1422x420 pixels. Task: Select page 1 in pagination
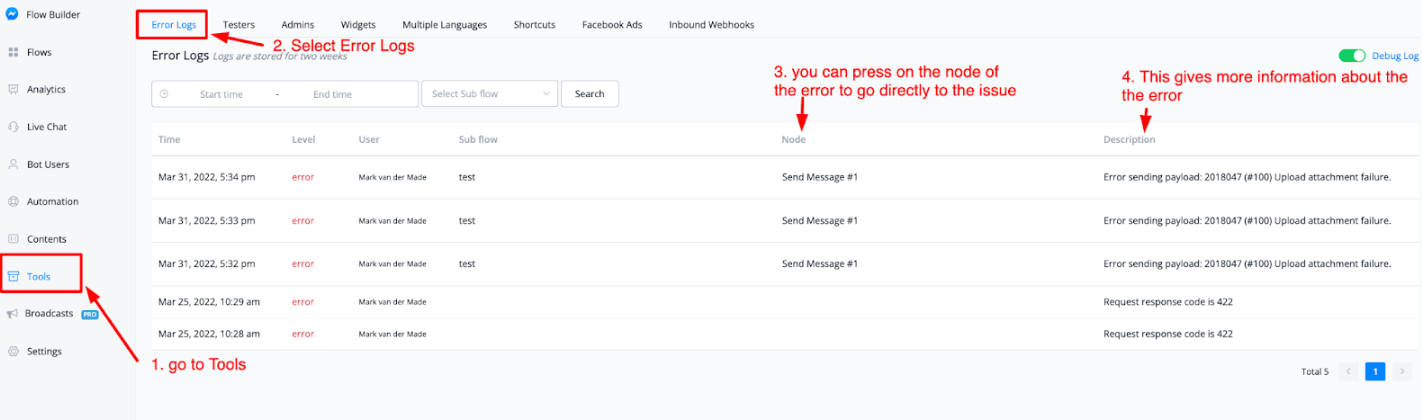[x=1375, y=372]
